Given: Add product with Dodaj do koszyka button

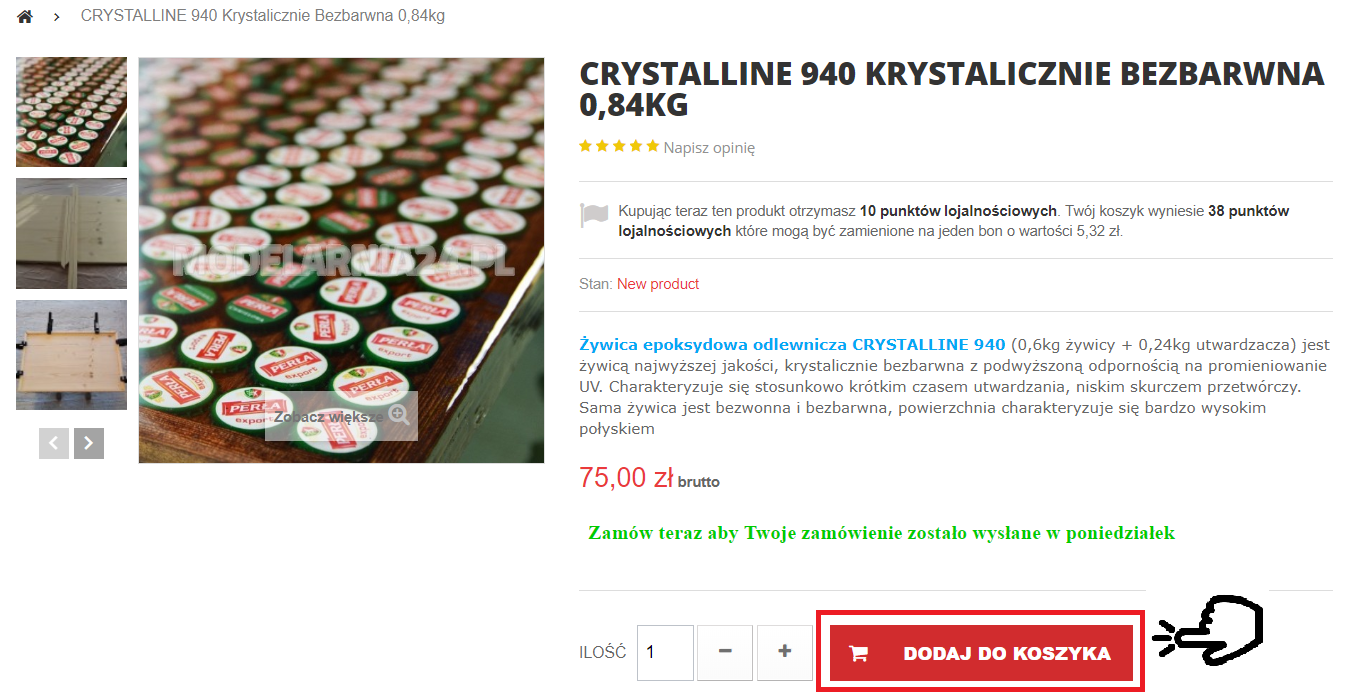Looking at the screenshot, I should click(982, 653).
